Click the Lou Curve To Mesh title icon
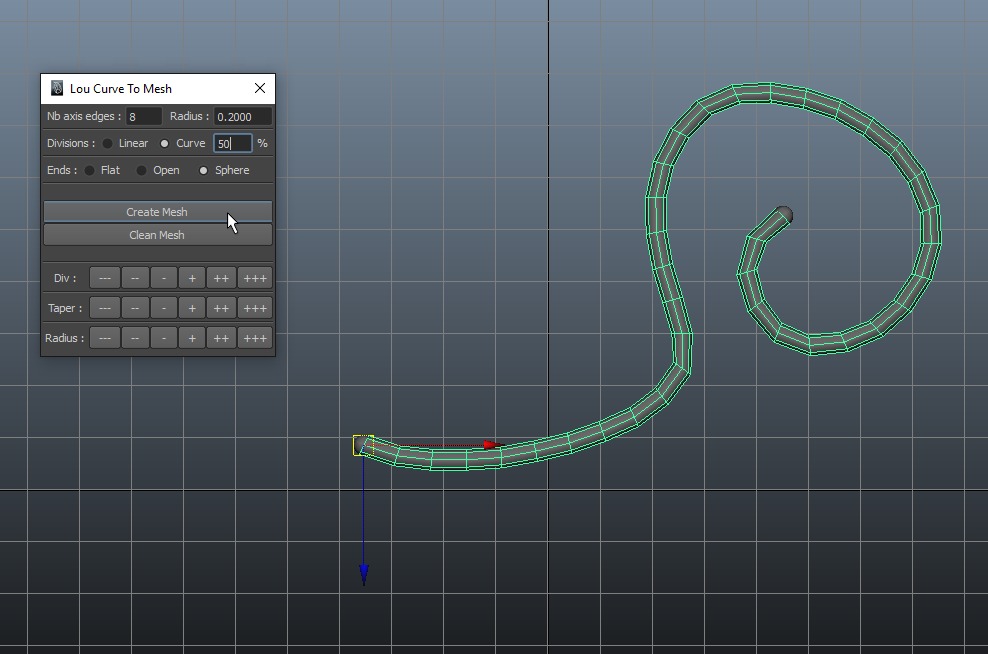 pos(57,88)
